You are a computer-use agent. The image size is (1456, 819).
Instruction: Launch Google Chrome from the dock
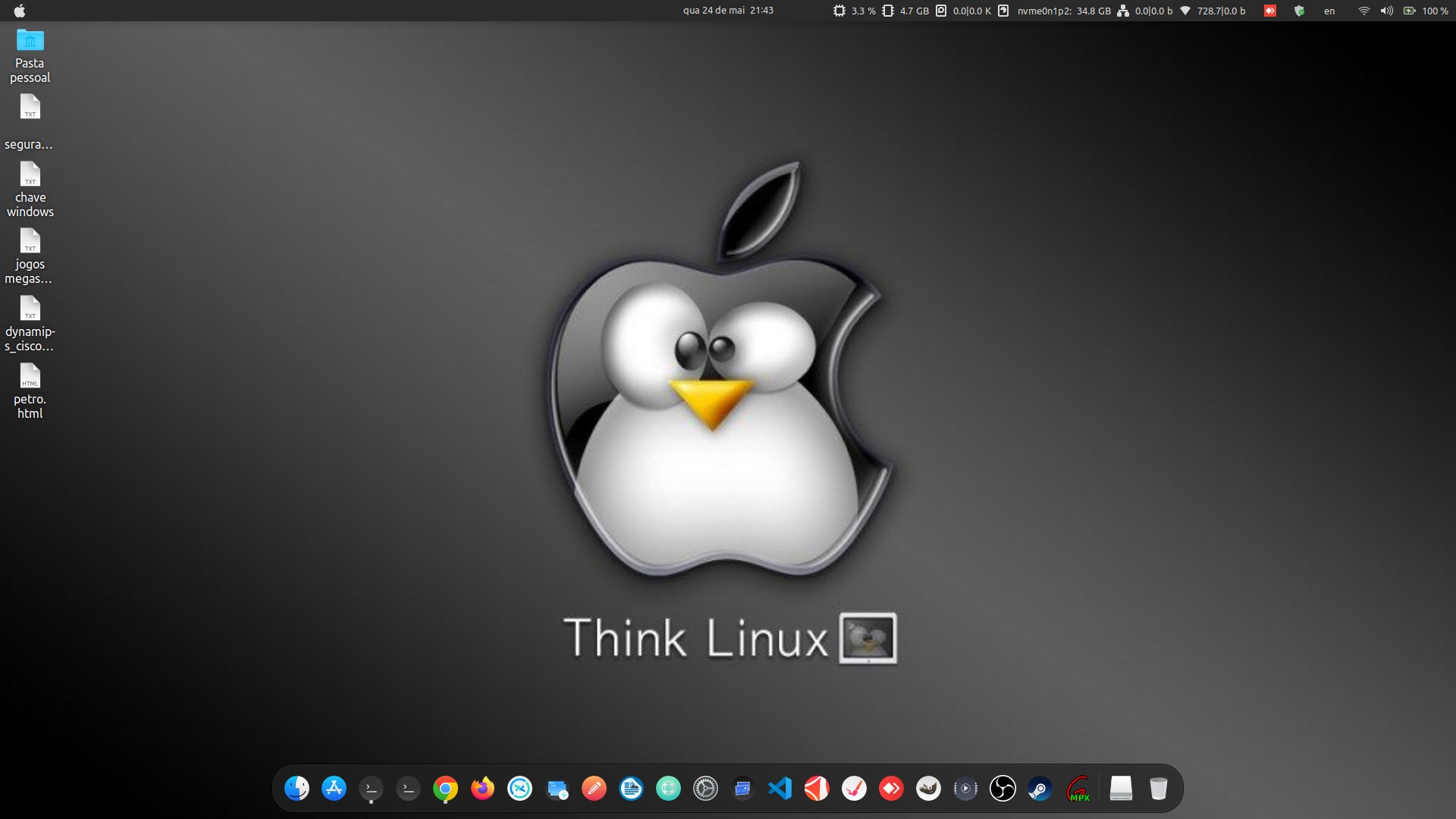445,789
